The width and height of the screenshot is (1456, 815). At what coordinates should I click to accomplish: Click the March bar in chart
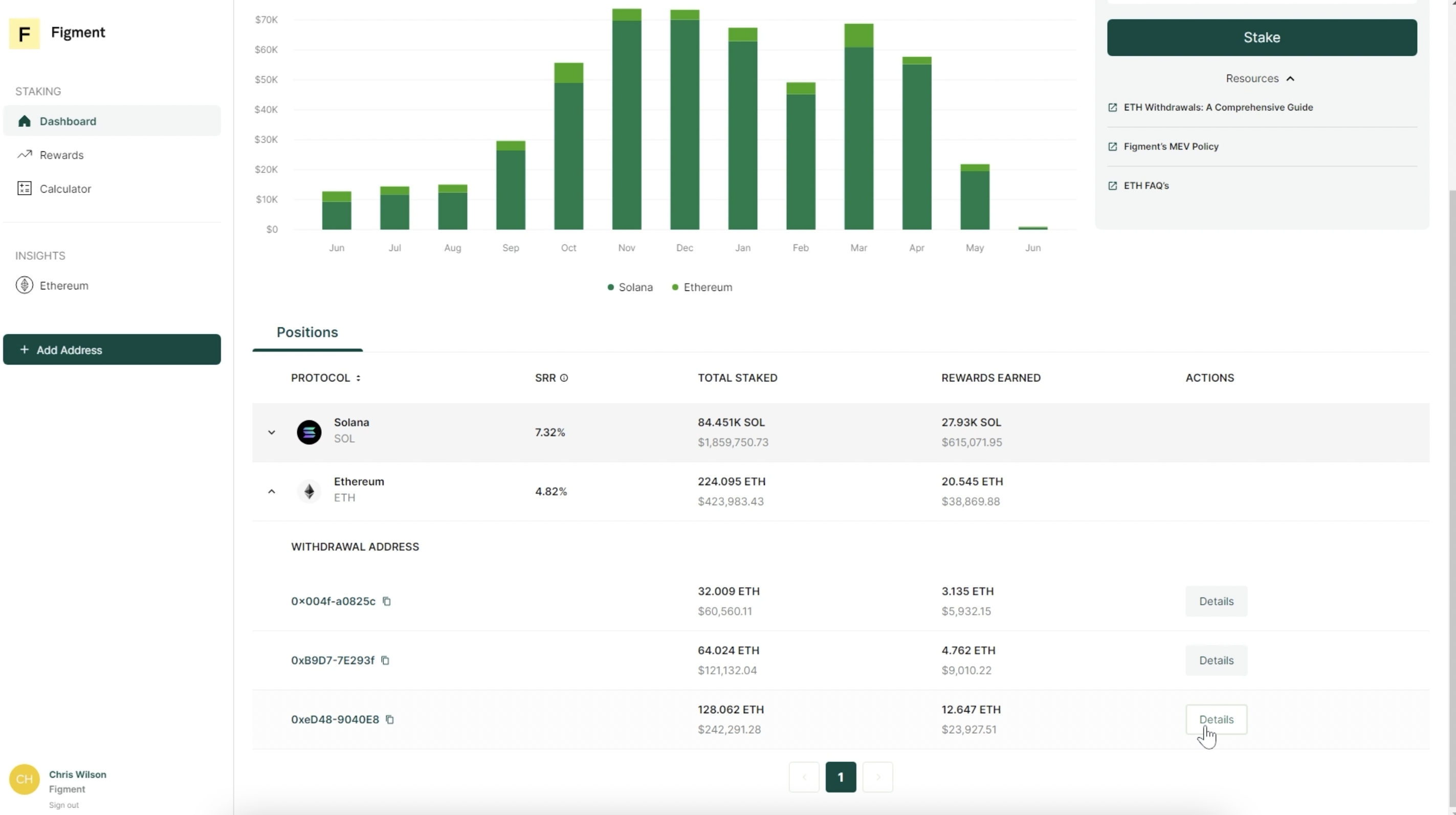pos(858,126)
